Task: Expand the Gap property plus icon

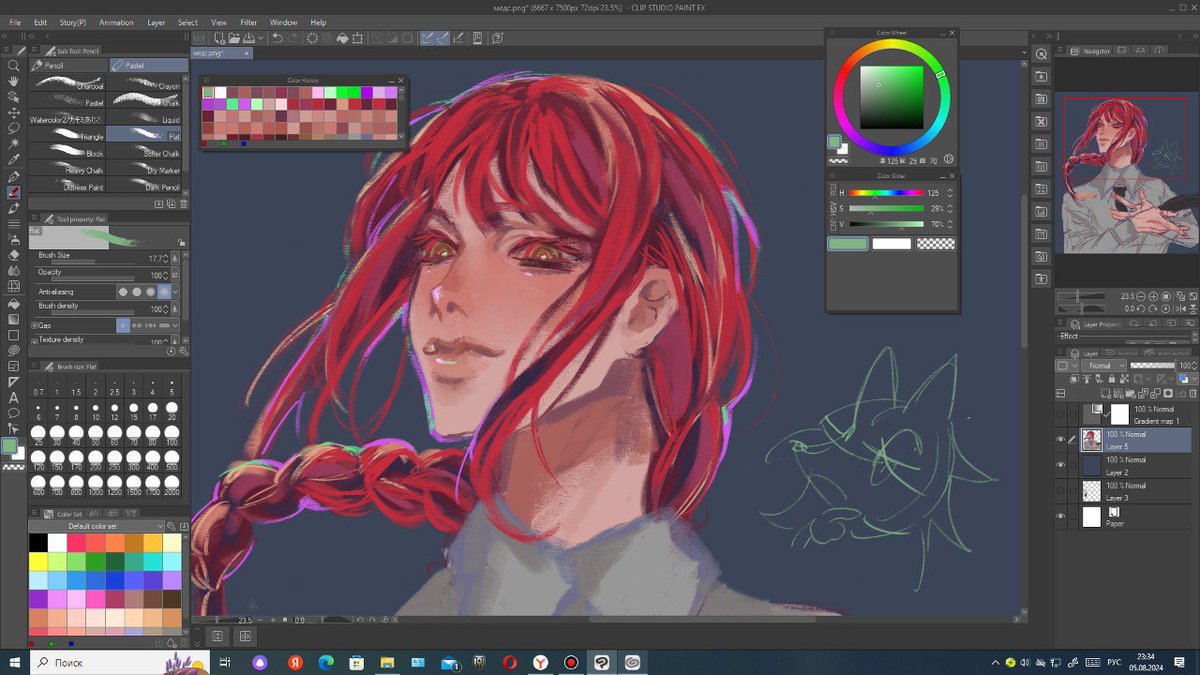Action: click(33, 325)
